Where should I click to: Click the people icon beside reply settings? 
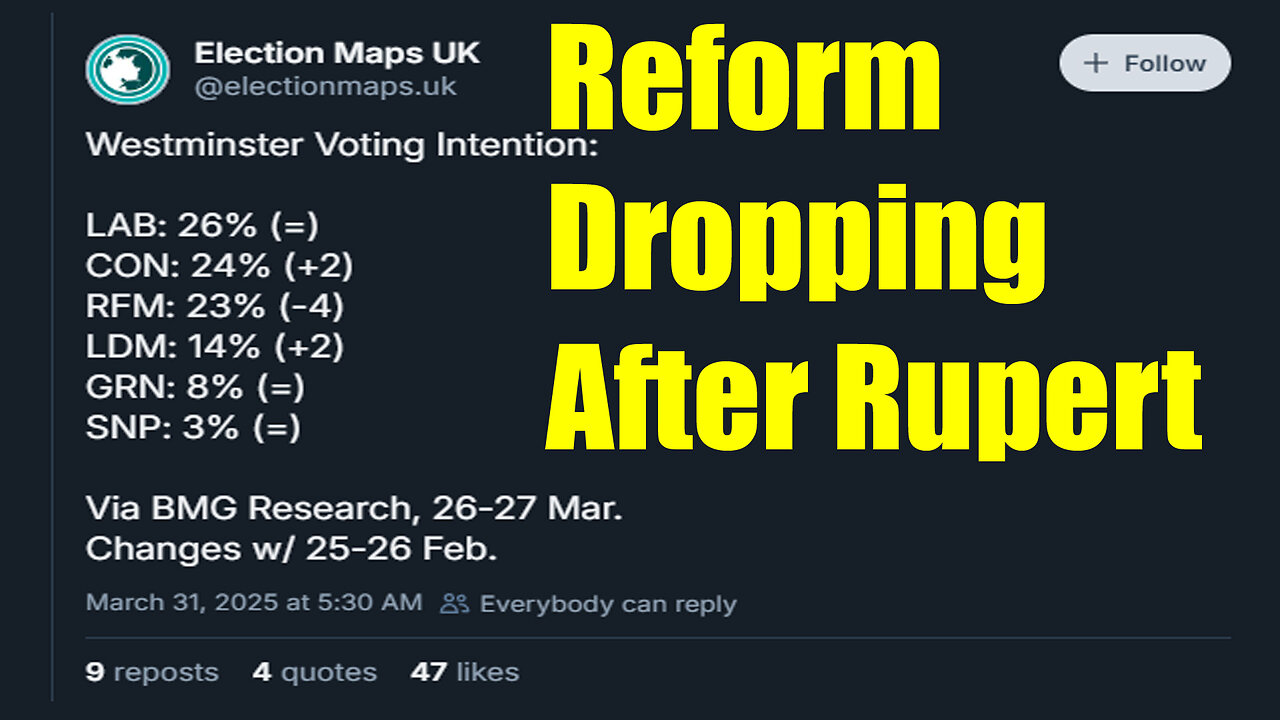click(455, 604)
